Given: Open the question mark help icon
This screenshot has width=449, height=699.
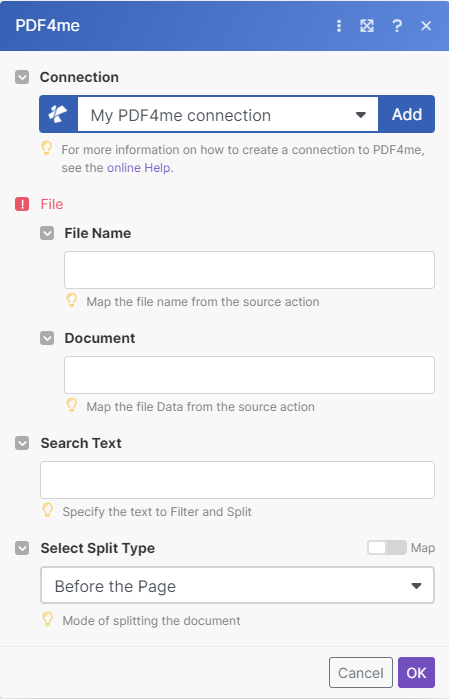Looking at the screenshot, I should 397,26.
